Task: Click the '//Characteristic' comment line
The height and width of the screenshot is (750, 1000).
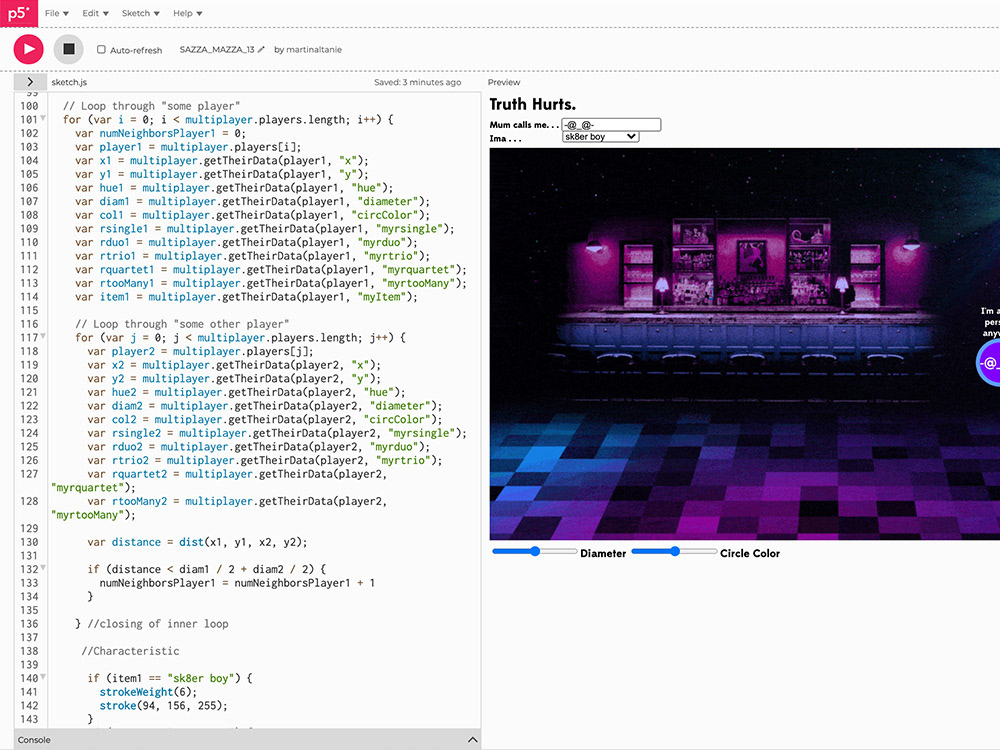Action: tap(130, 651)
